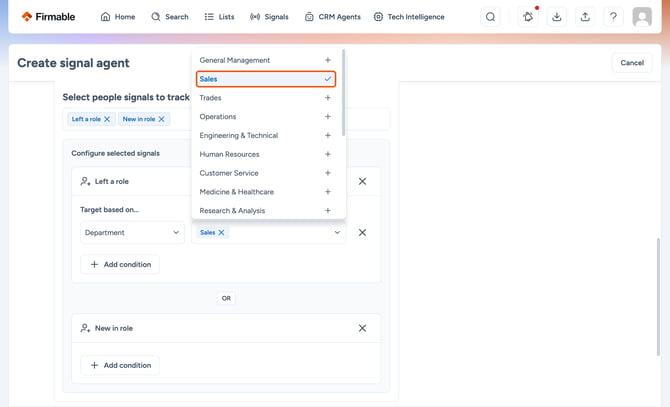The height and width of the screenshot is (407, 670).
Task: Click the upload icon in header
Action: click(x=585, y=17)
